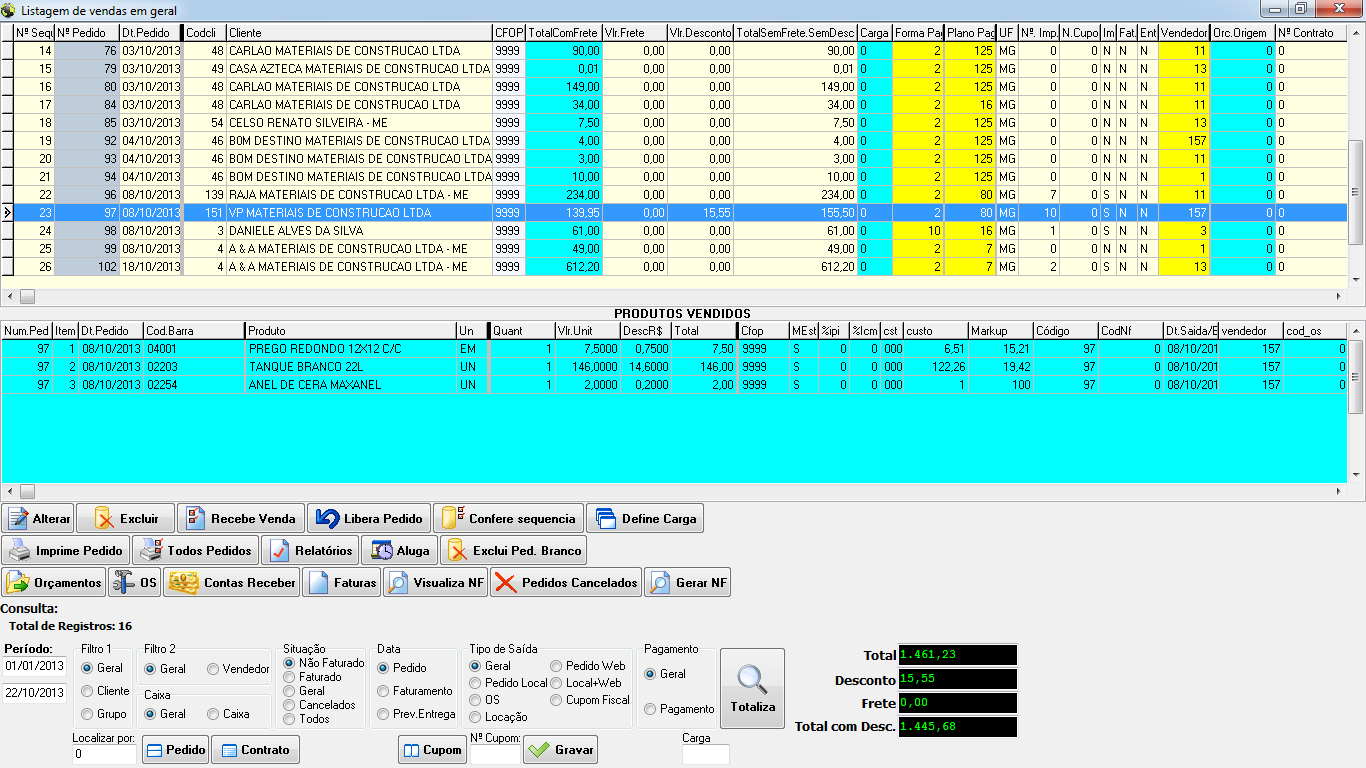
Task: Click order row with pedido number 102
Action: (673, 267)
